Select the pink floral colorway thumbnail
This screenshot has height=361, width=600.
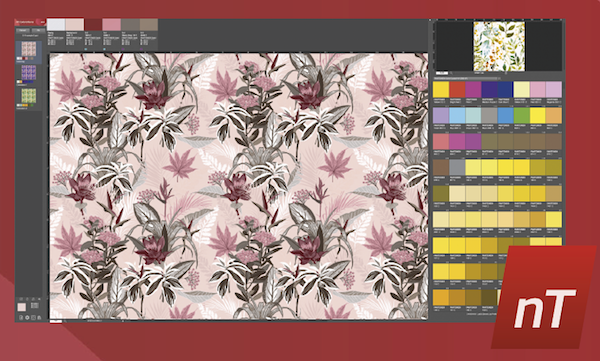pyautogui.click(x=29, y=49)
